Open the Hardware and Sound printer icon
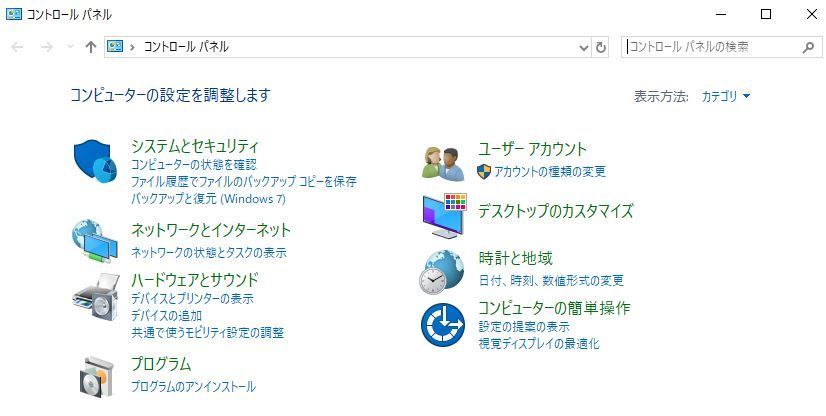Viewport: 826px width, 416px height. click(96, 297)
